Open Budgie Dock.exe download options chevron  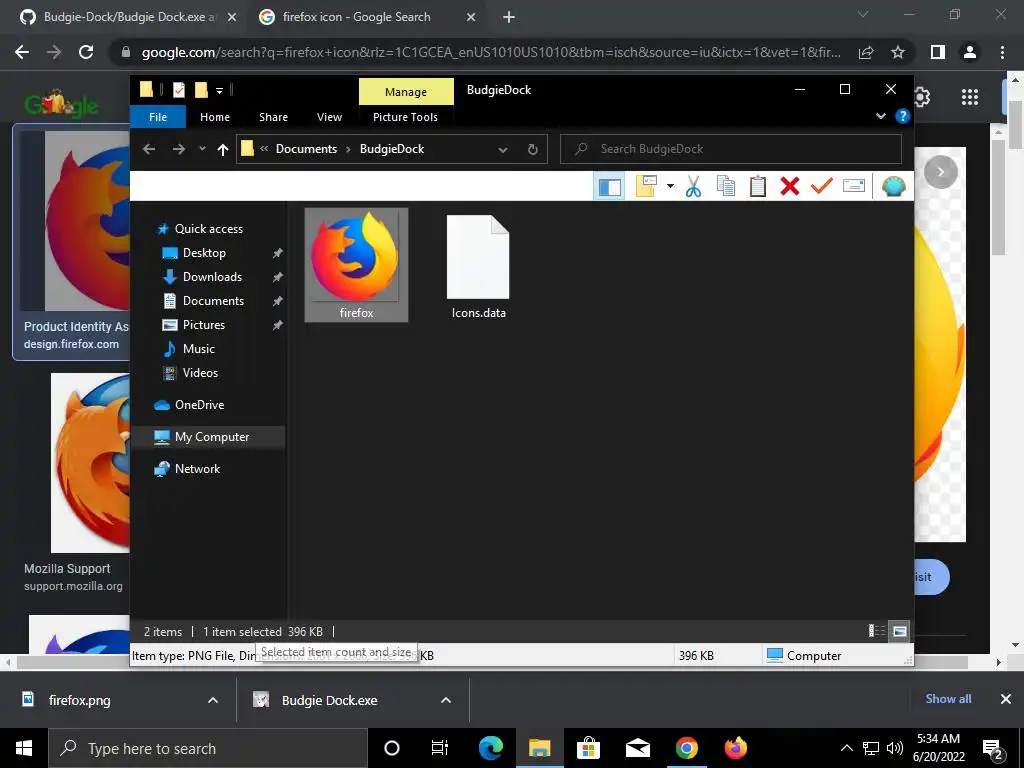(446, 700)
